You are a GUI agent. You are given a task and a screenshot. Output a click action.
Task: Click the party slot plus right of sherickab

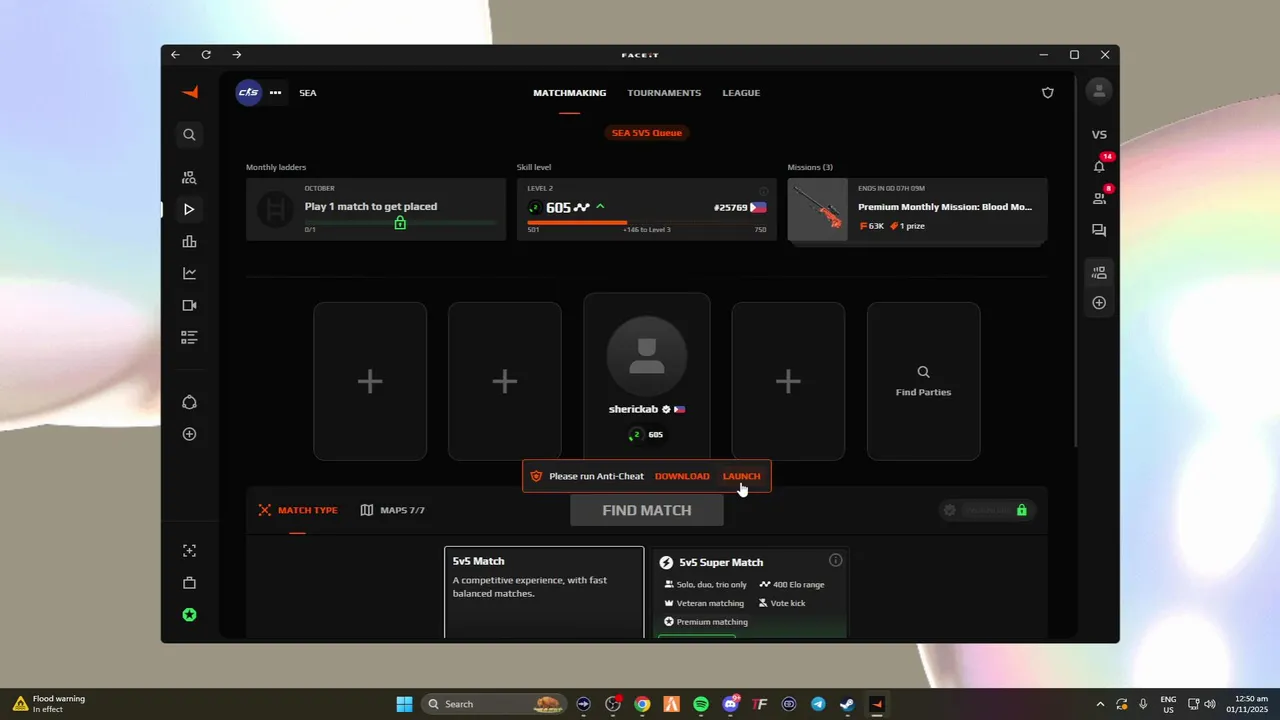pos(788,381)
